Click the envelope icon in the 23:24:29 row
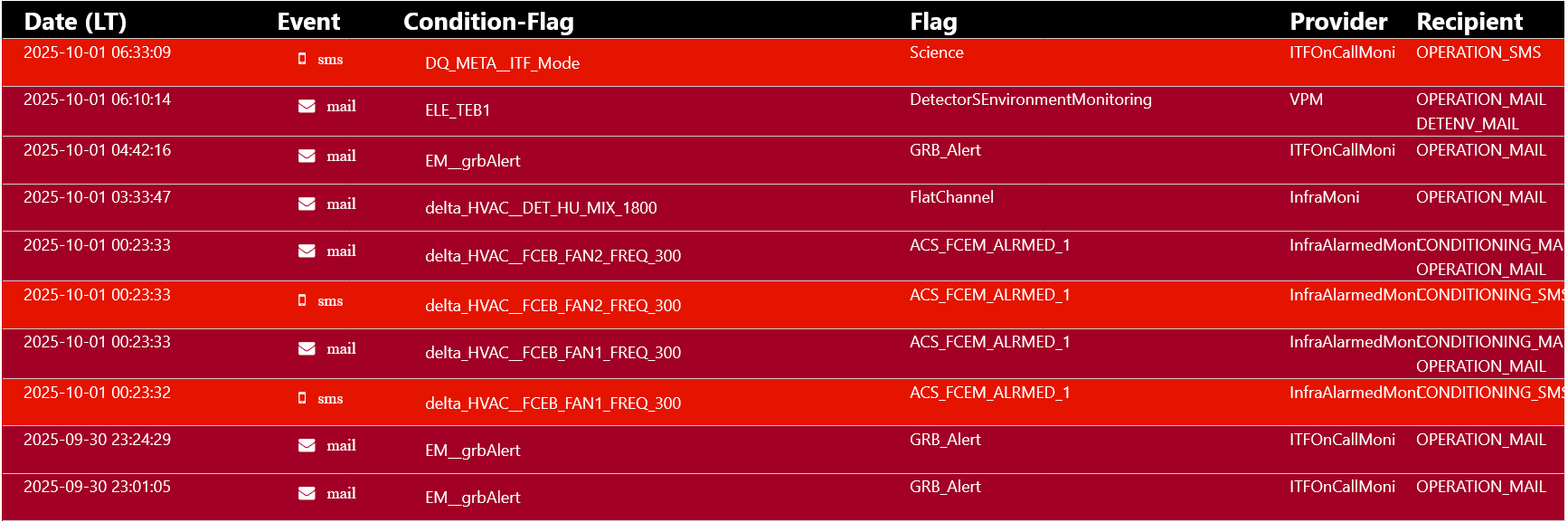Image resolution: width=1568 pixels, height=522 pixels. pyautogui.click(x=307, y=446)
